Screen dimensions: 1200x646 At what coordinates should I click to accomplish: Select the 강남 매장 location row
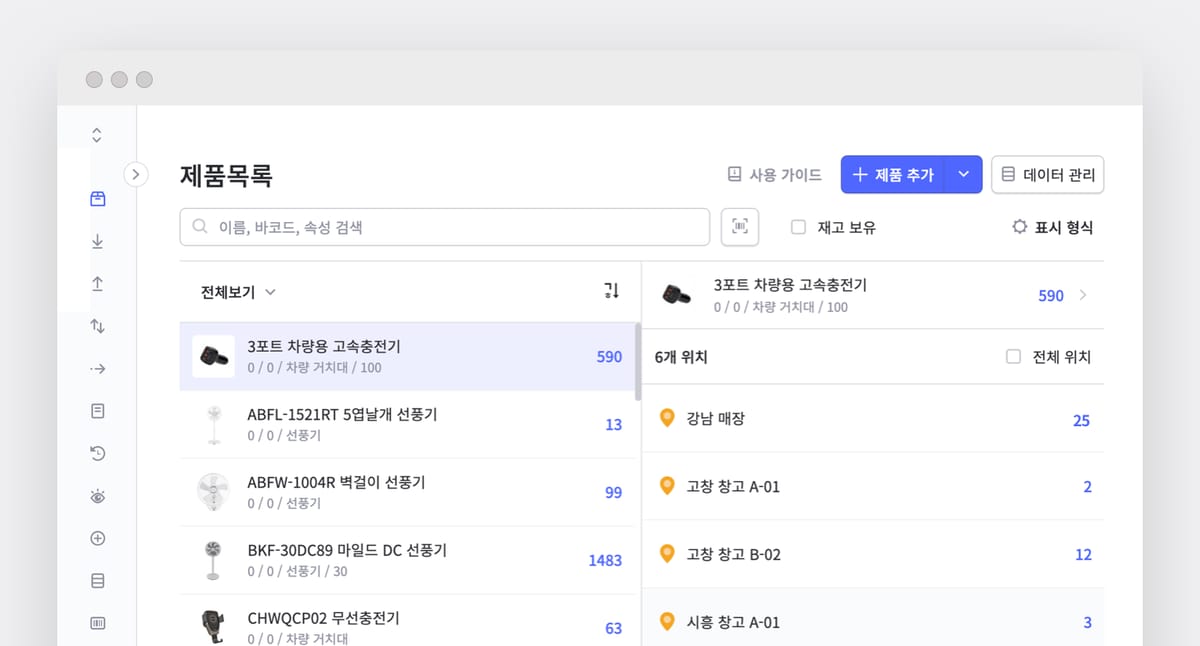[872, 419]
